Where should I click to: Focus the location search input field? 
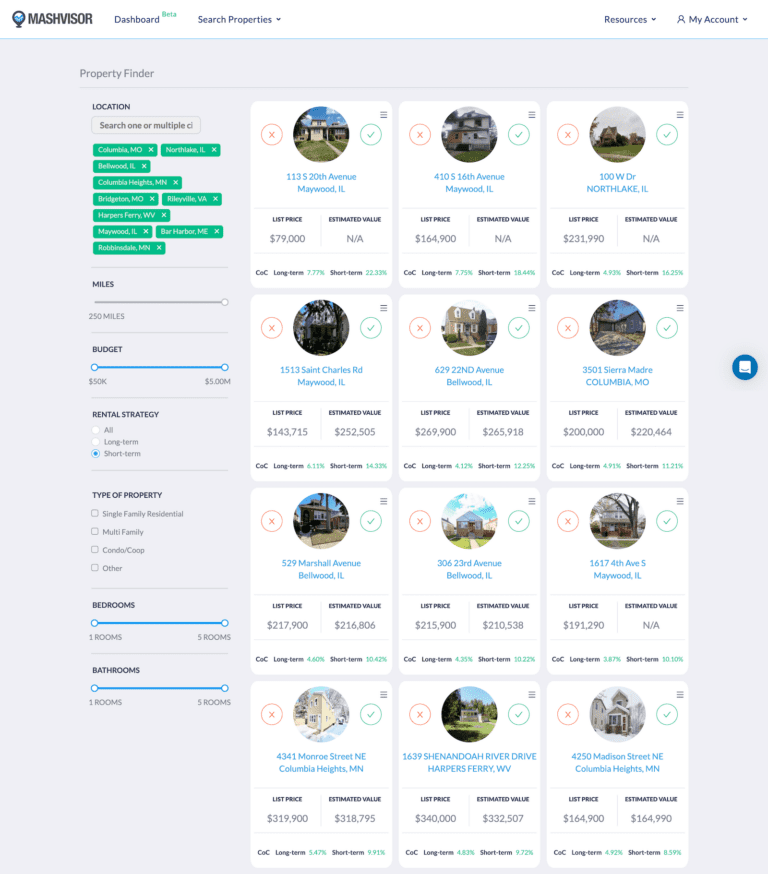tap(146, 125)
